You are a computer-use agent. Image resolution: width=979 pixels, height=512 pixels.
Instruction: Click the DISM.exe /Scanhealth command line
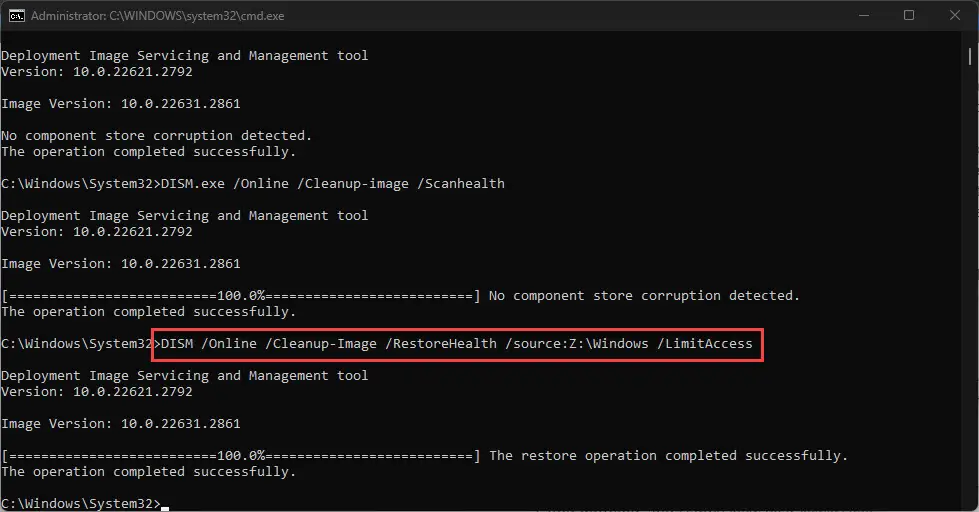[x=332, y=184]
